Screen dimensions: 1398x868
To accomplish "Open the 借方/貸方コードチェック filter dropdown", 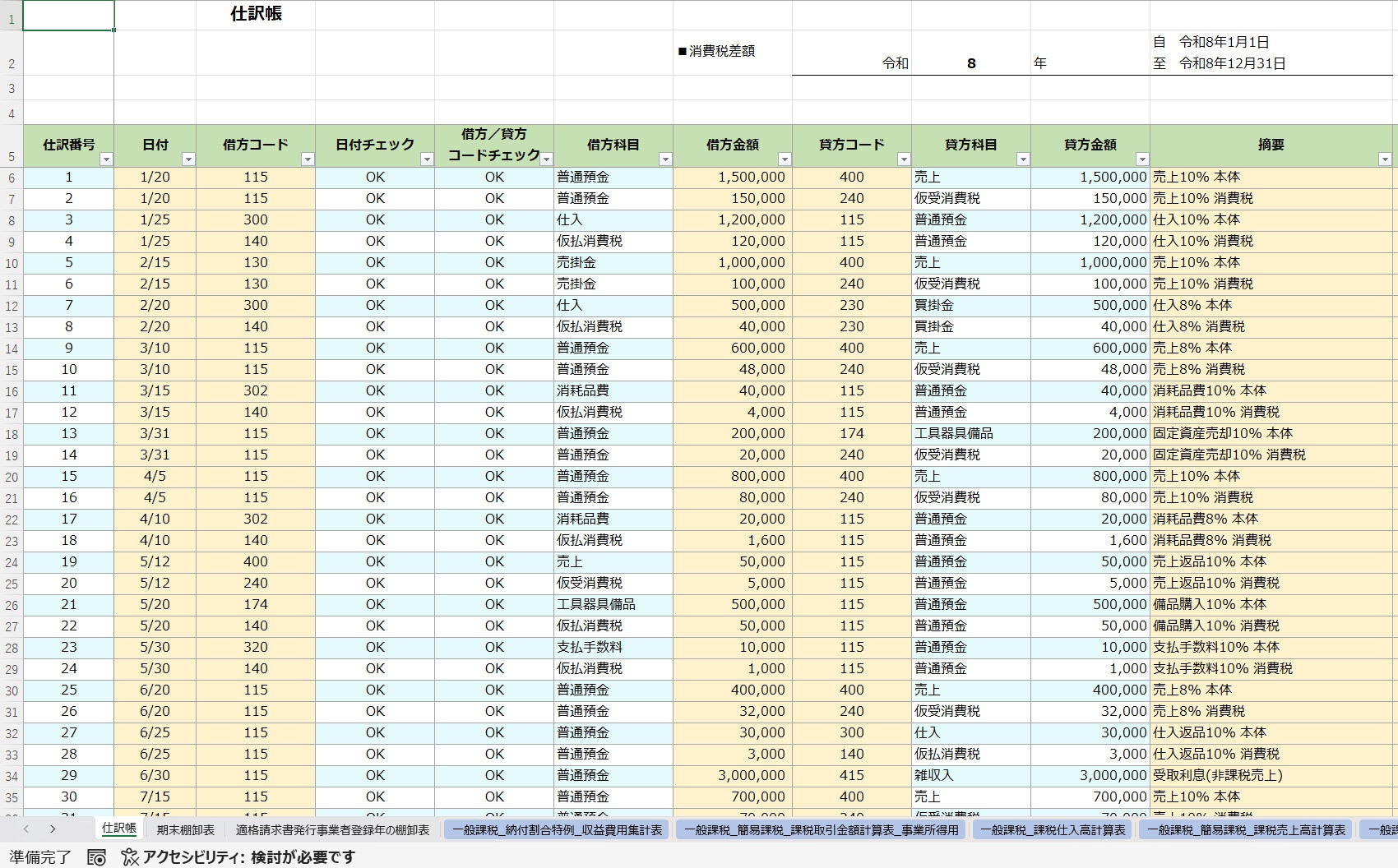I will [546, 159].
